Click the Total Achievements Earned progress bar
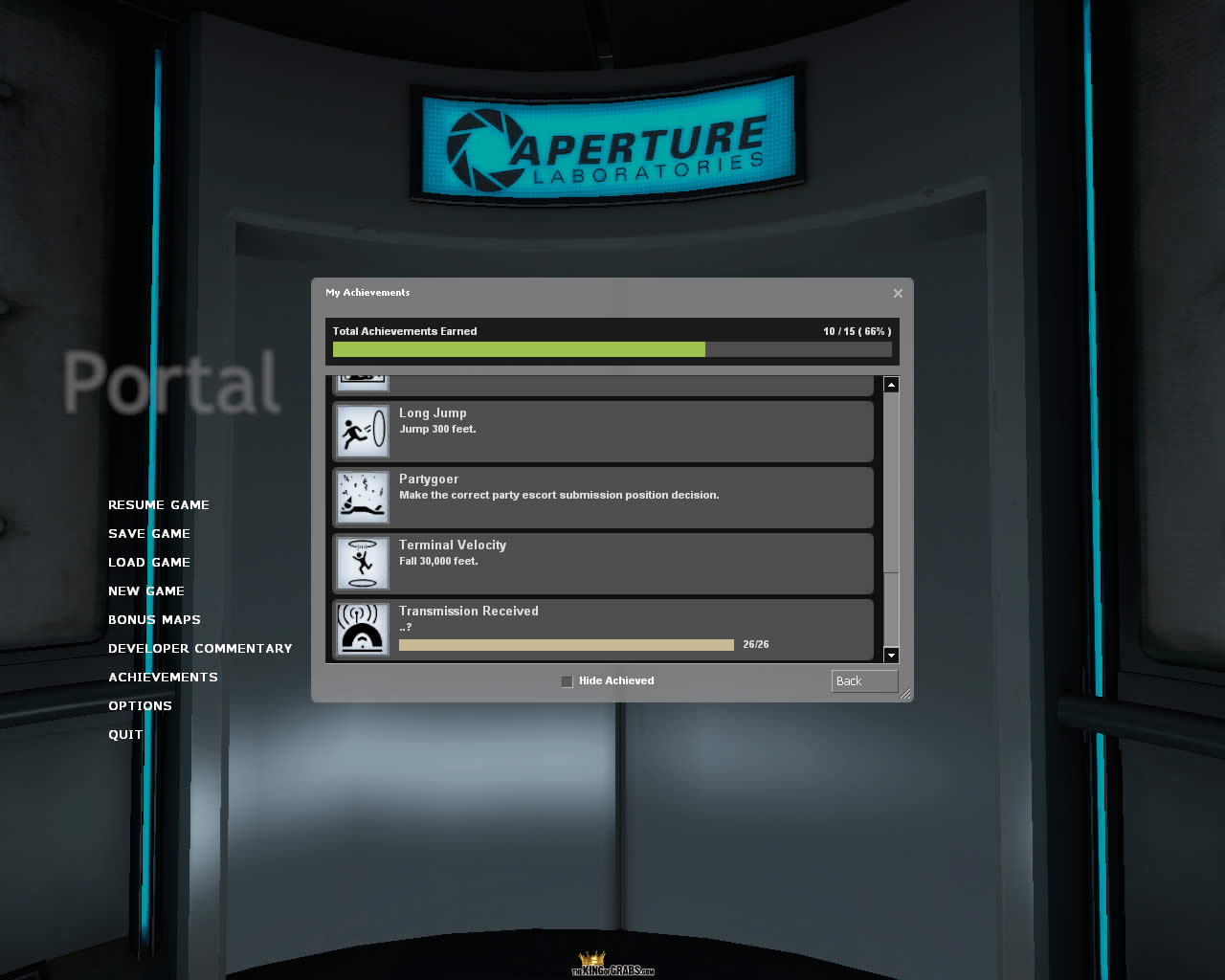This screenshot has width=1225, height=980. pos(612,350)
